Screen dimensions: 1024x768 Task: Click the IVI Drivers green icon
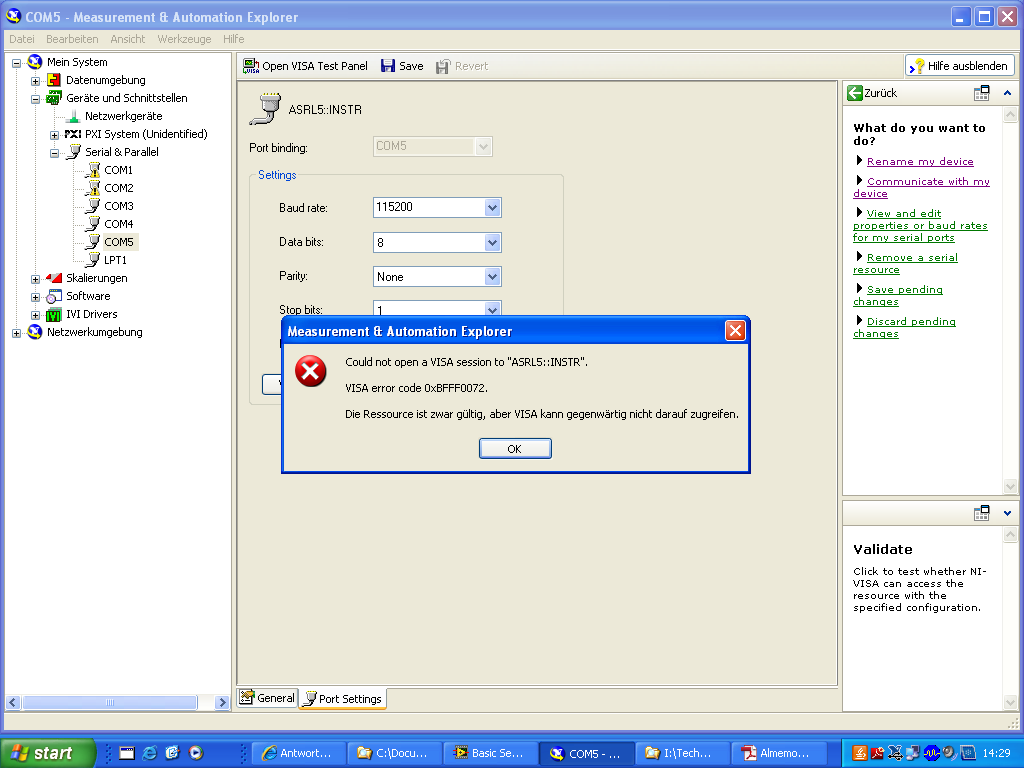click(54, 315)
